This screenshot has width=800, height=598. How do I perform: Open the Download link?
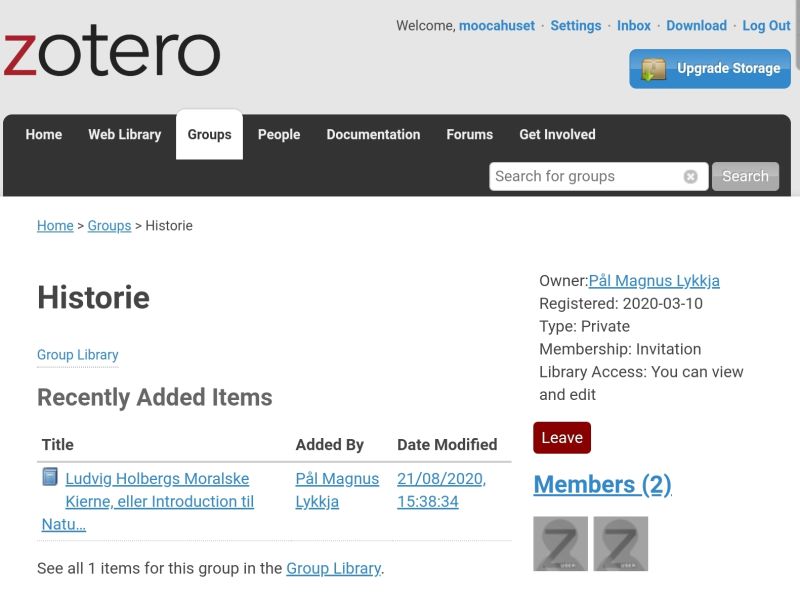click(696, 26)
